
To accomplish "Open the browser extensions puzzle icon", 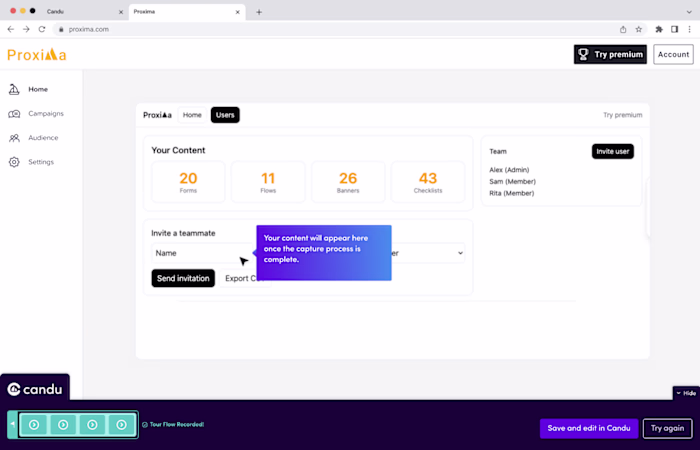I will pos(659,29).
